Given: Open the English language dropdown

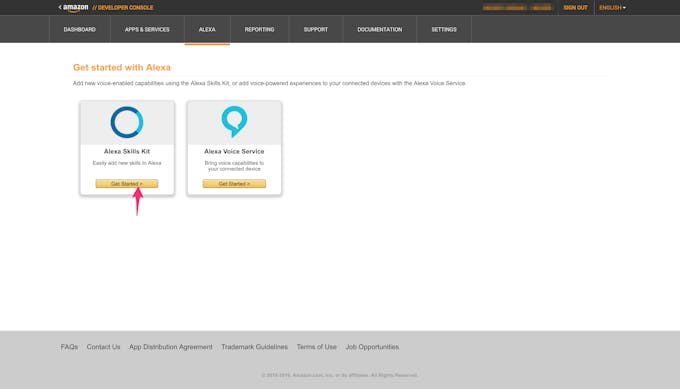Looking at the screenshot, I should click(x=612, y=8).
